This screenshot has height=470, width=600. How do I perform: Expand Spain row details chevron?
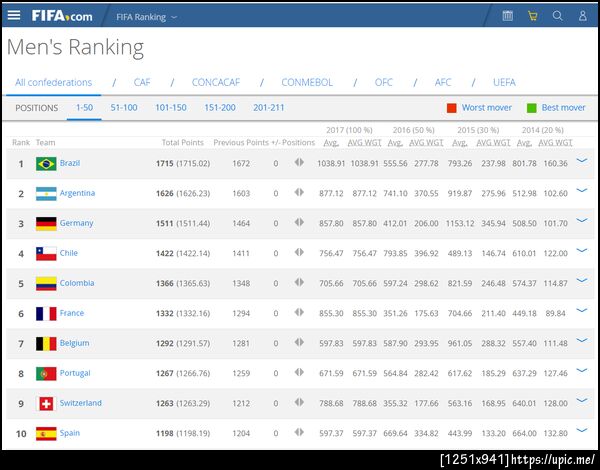point(582,431)
